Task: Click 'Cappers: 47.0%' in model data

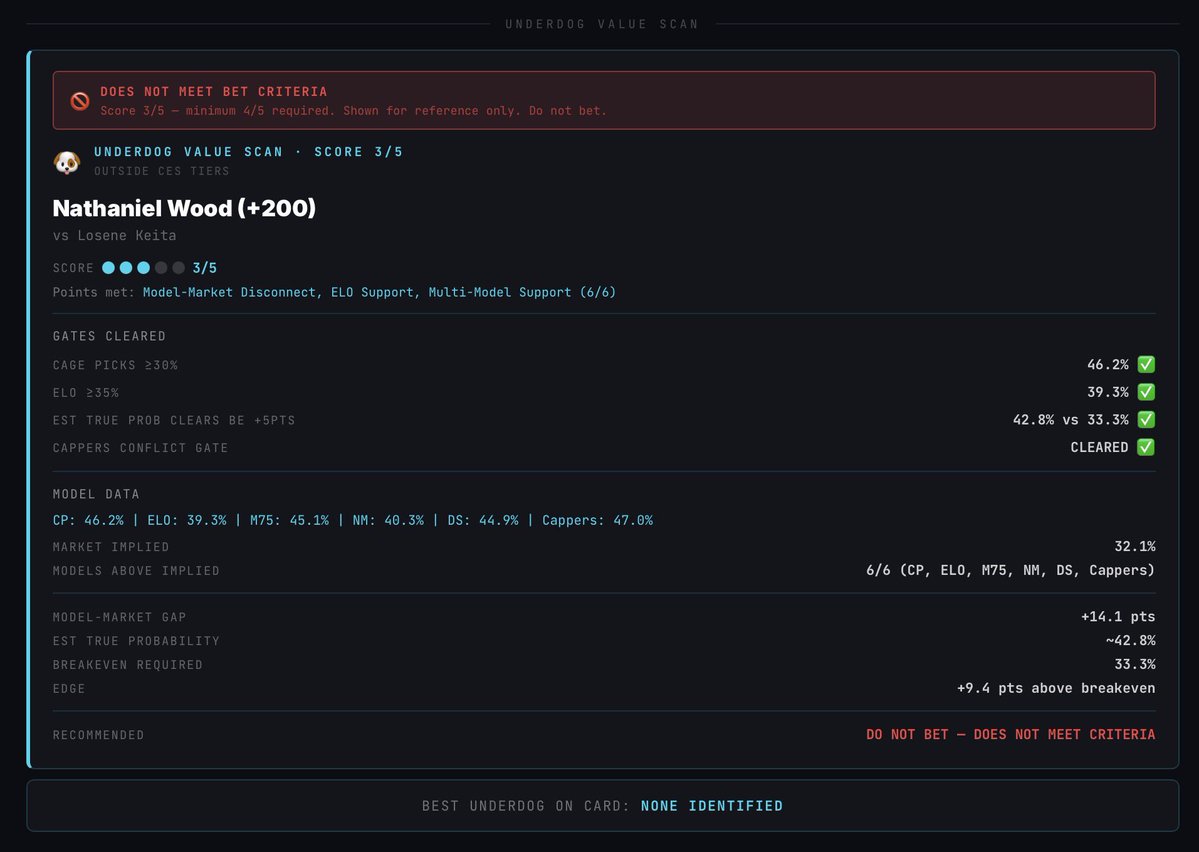Action: (597, 520)
